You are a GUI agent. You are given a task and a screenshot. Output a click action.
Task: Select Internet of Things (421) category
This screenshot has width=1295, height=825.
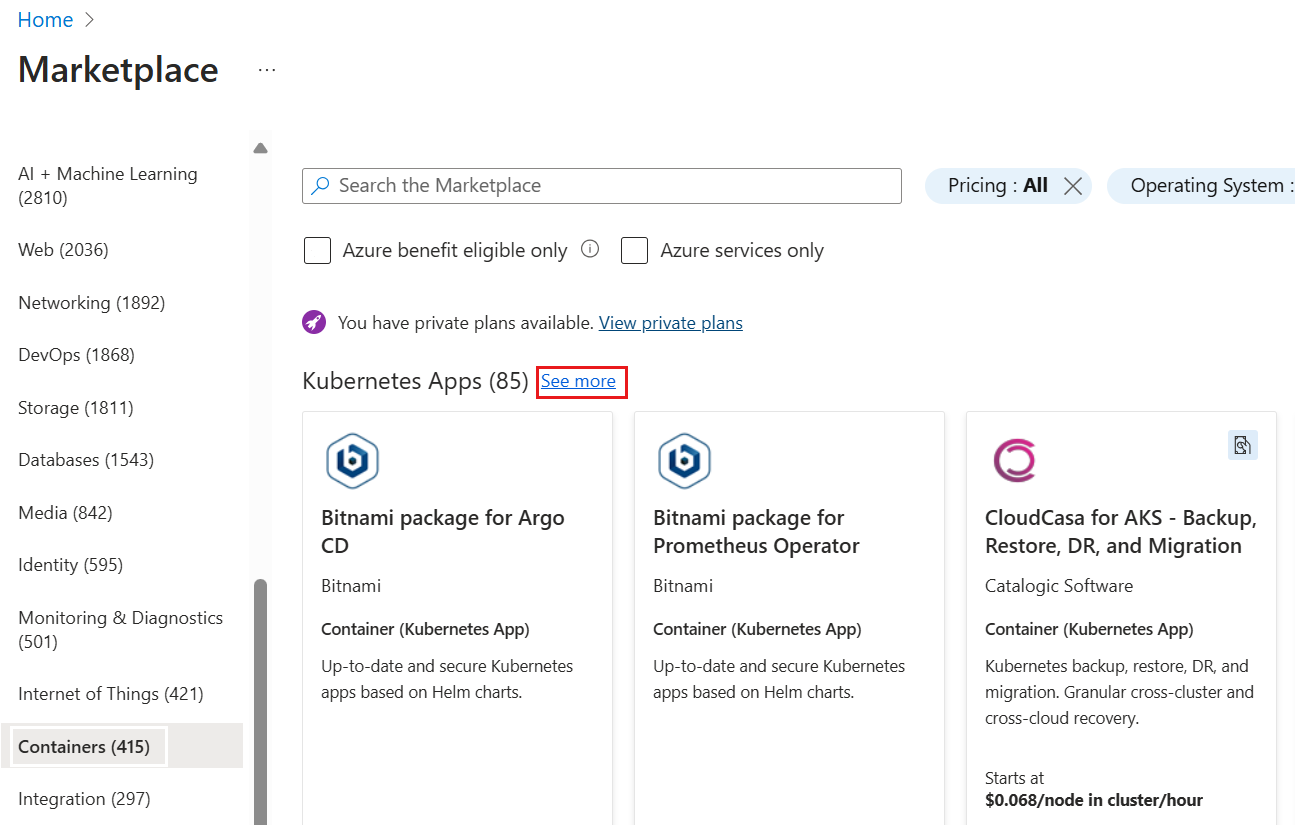(110, 694)
